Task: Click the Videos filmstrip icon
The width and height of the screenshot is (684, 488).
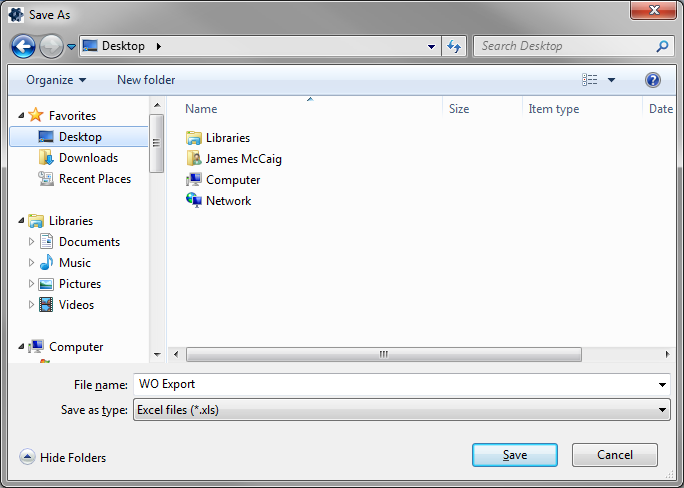Action: (x=46, y=304)
